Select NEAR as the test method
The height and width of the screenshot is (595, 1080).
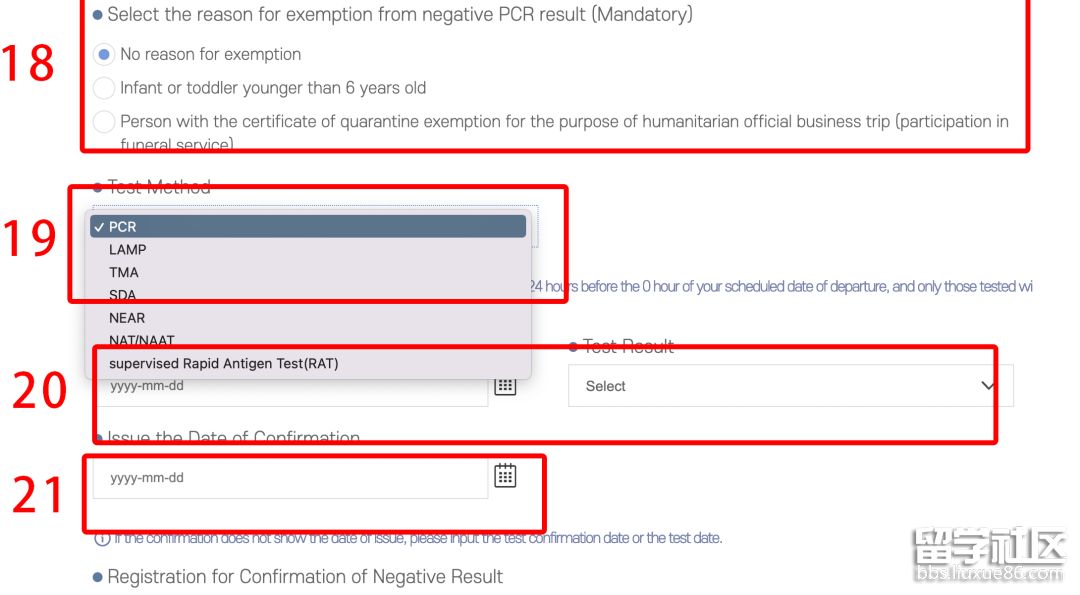coord(127,318)
